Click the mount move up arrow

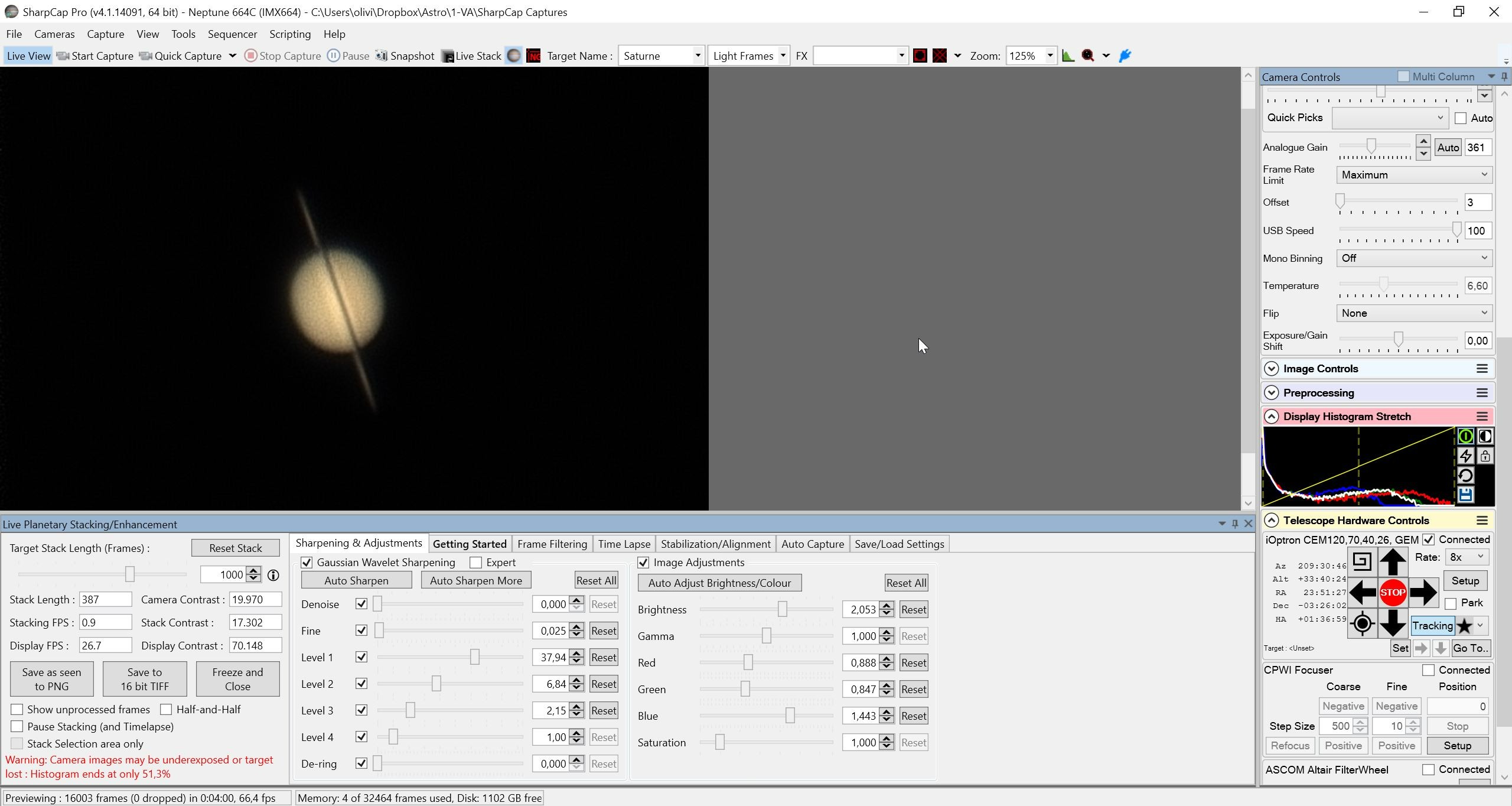click(1393, 561)
